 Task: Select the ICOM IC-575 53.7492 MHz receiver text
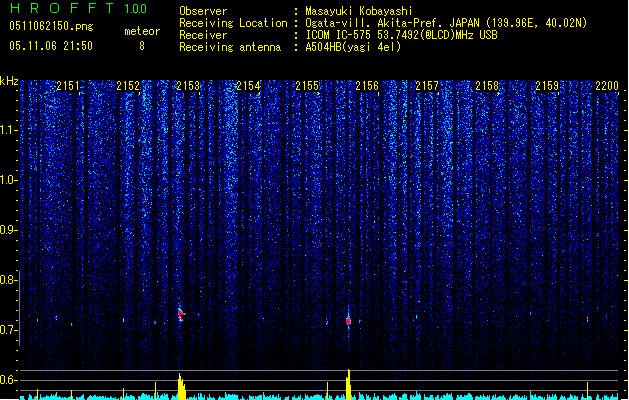402,35
